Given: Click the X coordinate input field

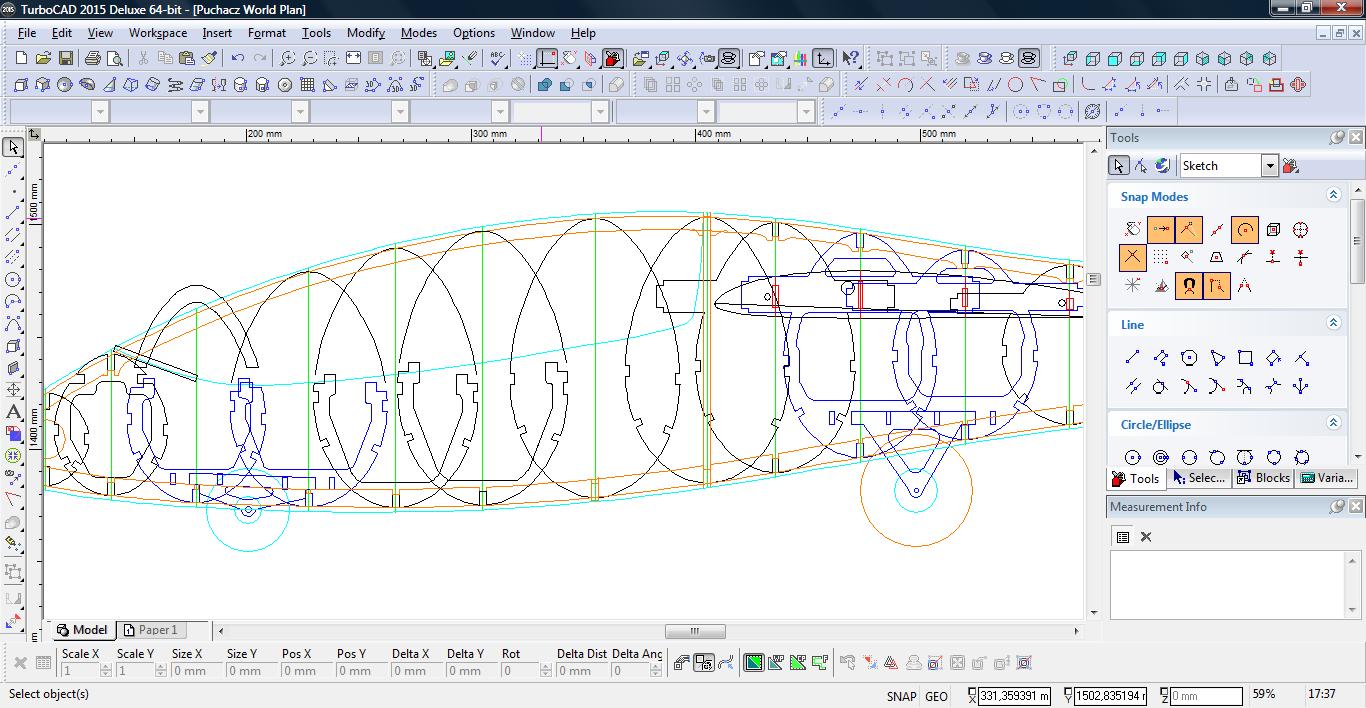Looking at the screenshot, I should (1014, 696).
